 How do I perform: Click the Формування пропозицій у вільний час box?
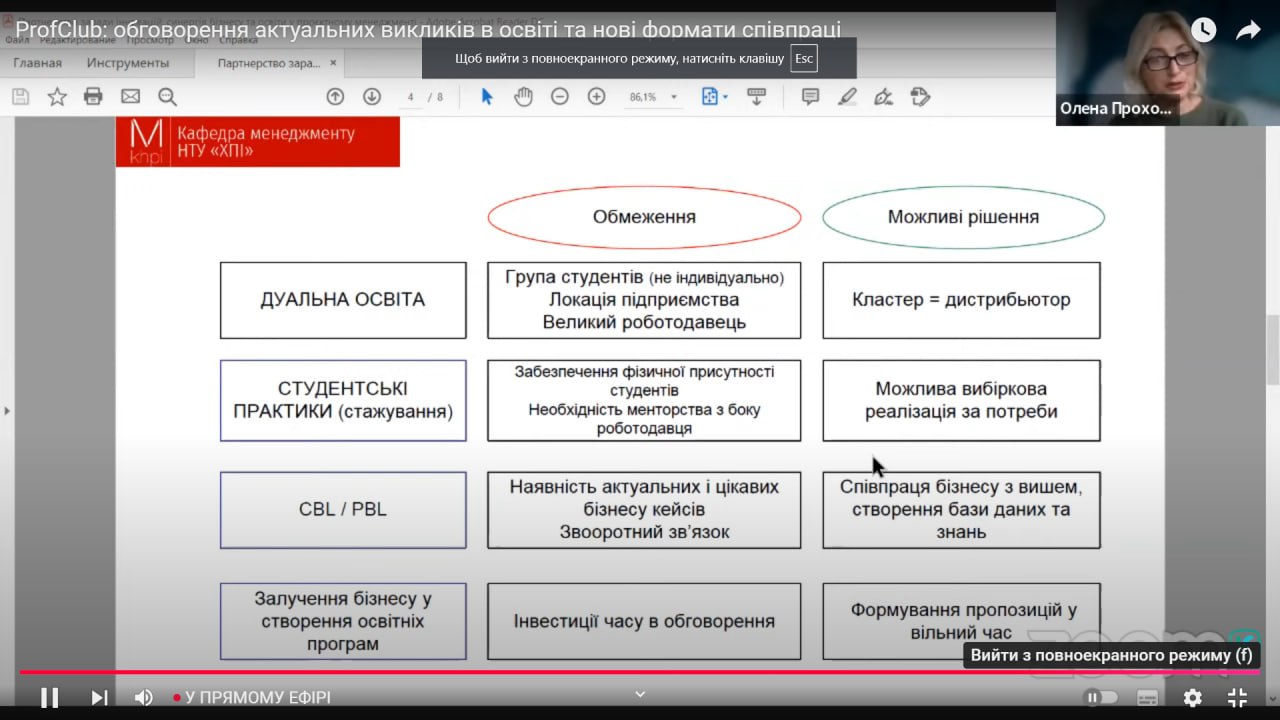[961, 621]
